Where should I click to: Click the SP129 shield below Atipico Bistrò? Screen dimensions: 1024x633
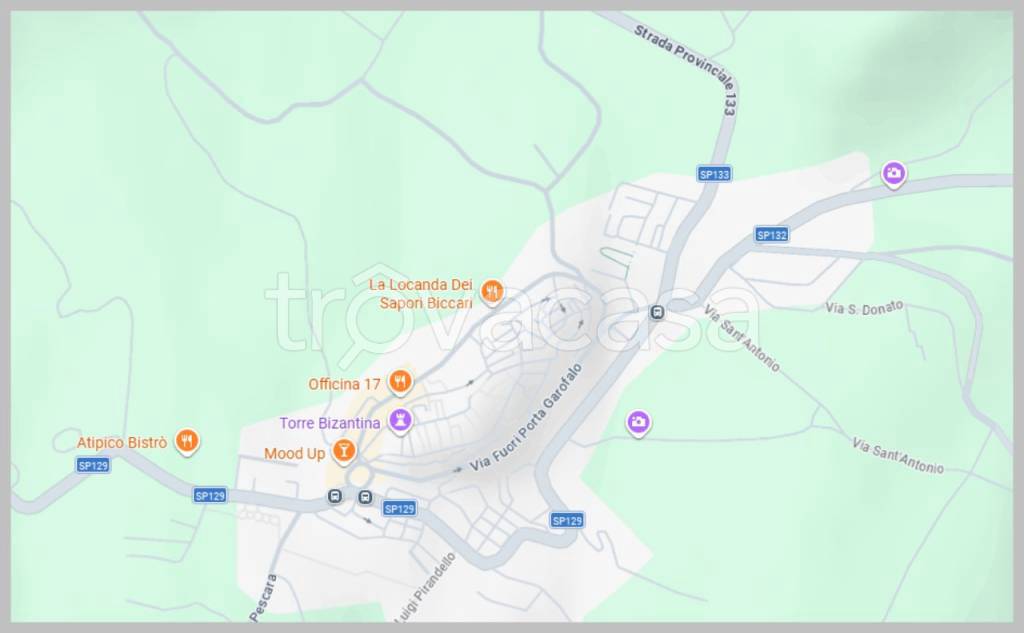click(x=93, y=465)
